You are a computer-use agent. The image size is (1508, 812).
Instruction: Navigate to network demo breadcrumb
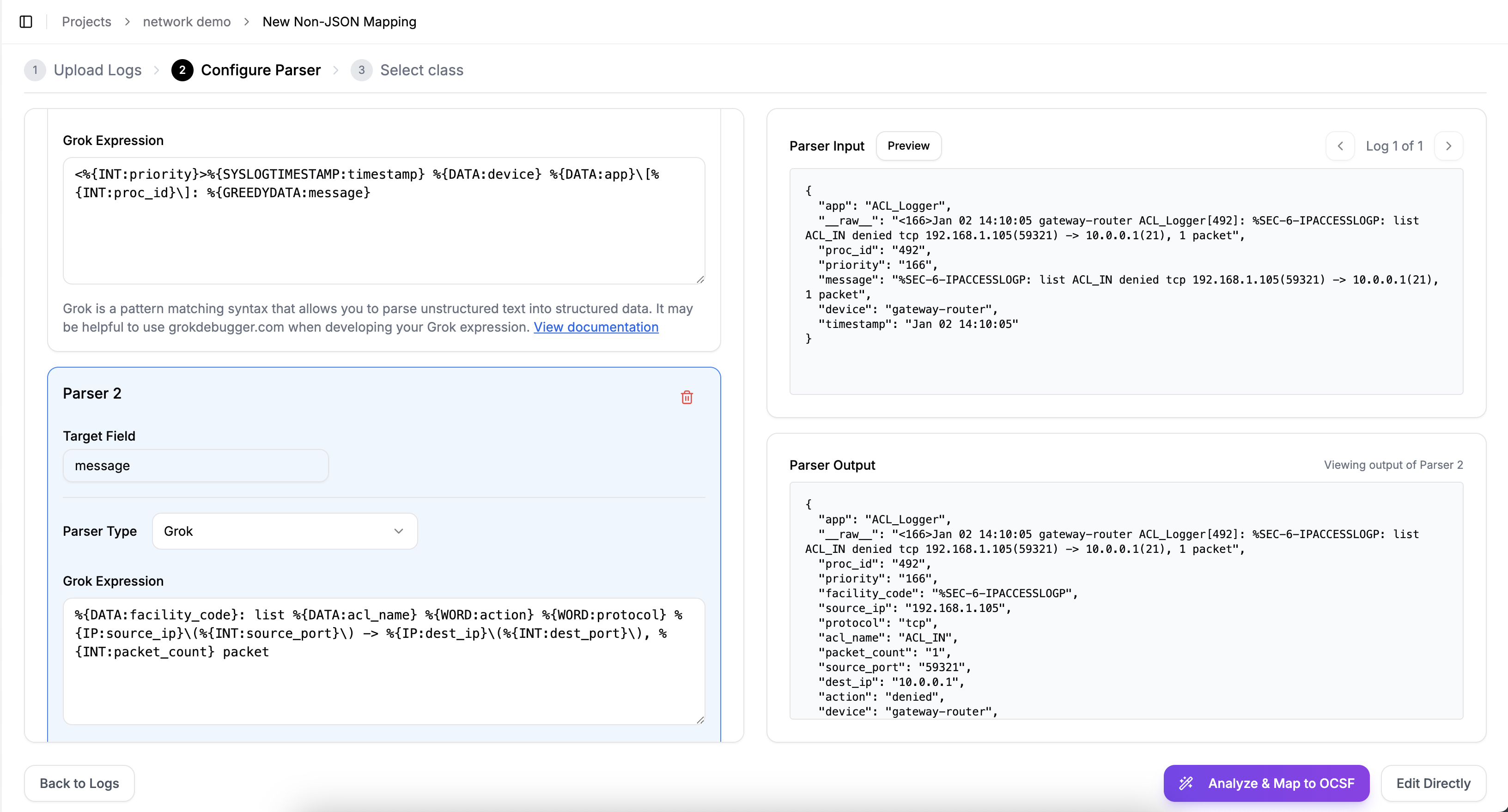(x=187, y=22)
